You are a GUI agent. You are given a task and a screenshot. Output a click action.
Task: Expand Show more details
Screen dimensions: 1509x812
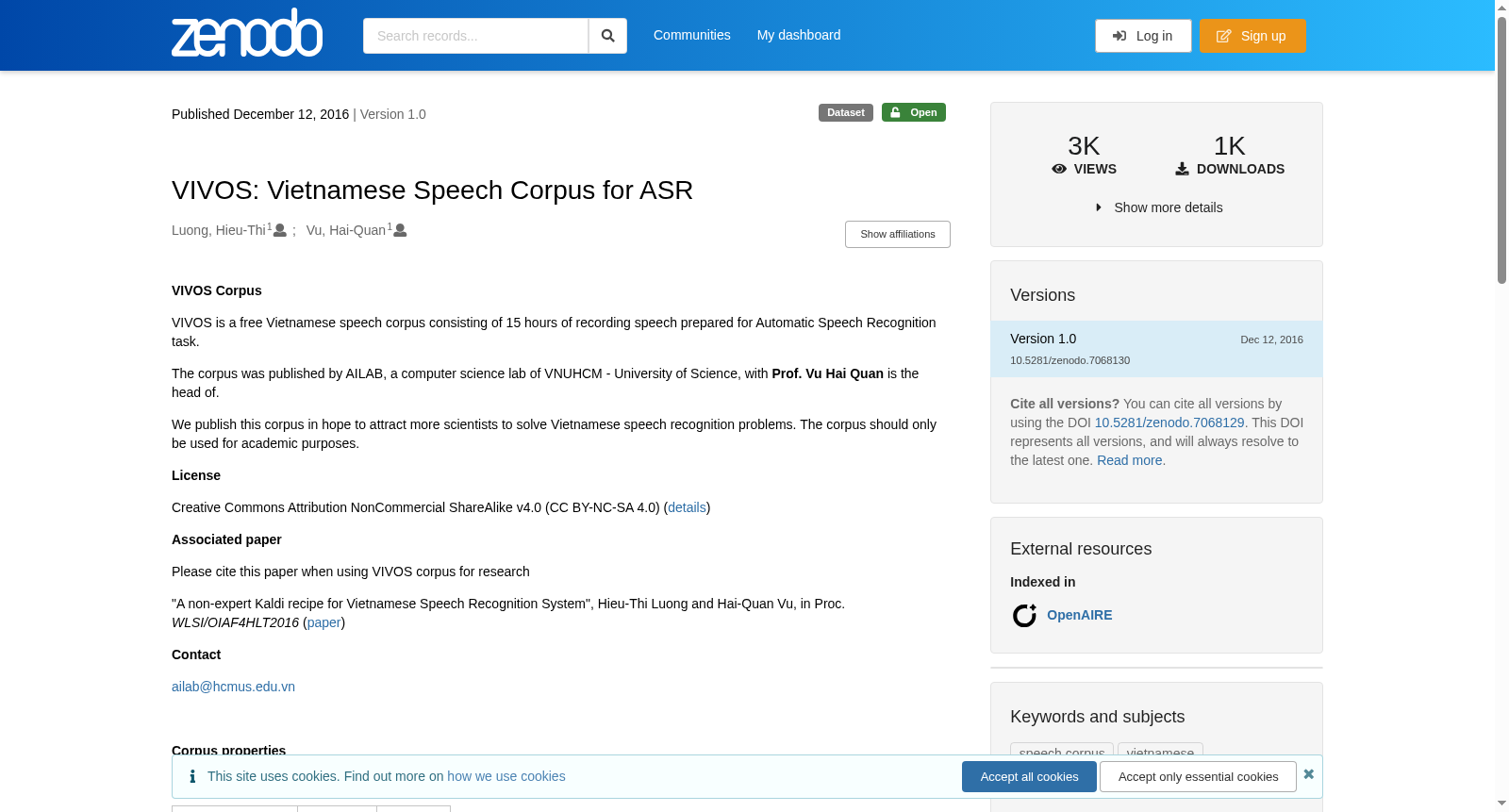pyautogui.click(x=1158, y=207)
